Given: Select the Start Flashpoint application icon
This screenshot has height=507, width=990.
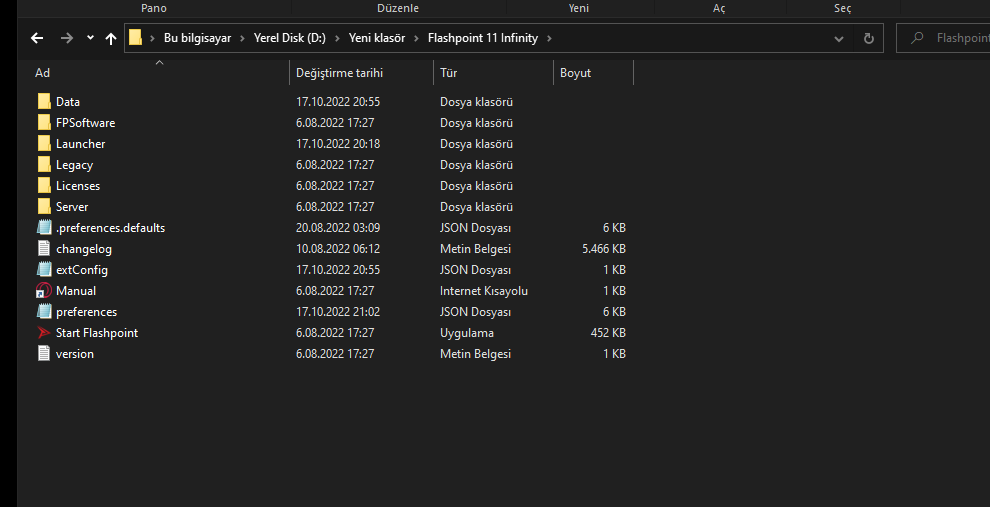Looking at the screenshot, I should (44, 333).
